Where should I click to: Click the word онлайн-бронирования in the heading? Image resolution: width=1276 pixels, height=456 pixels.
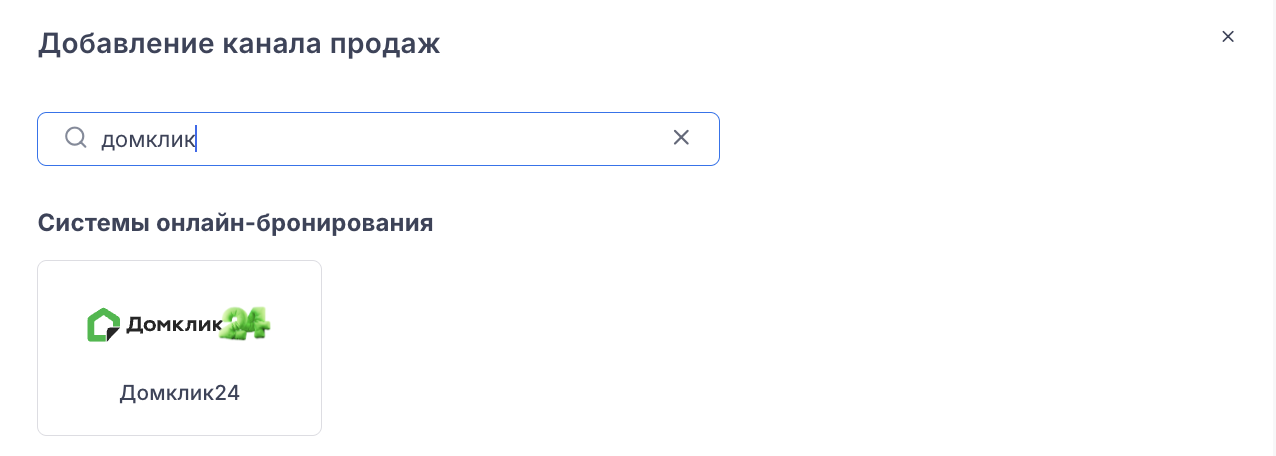295,223
